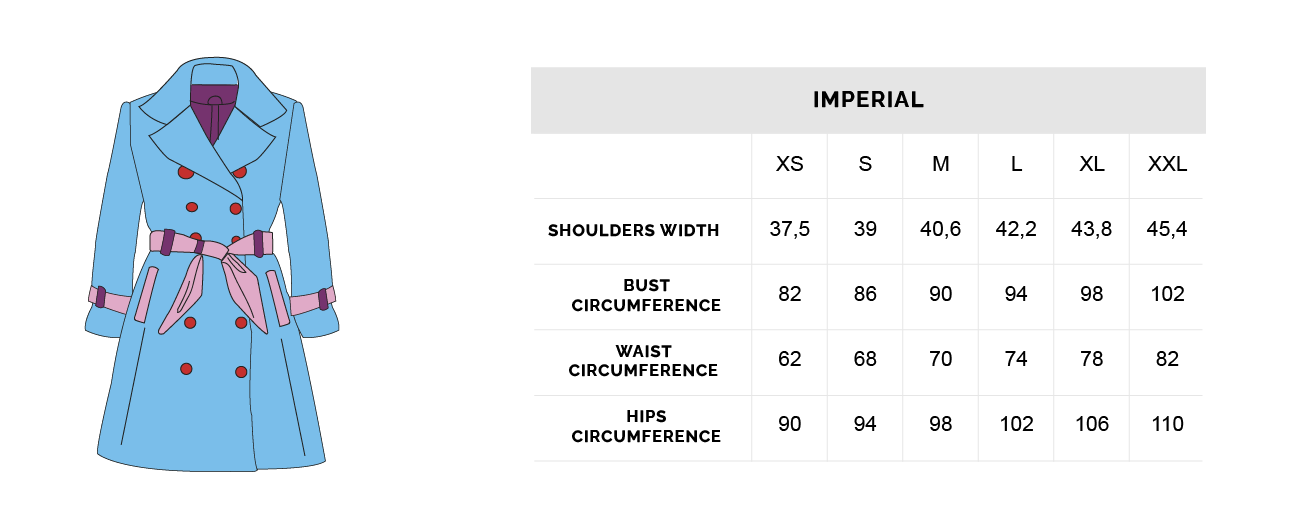The width and height of the screenshot is (1293, 529).
Task: Click the hips value 110
Action: pyautogui.click(x=1167, y=424)
